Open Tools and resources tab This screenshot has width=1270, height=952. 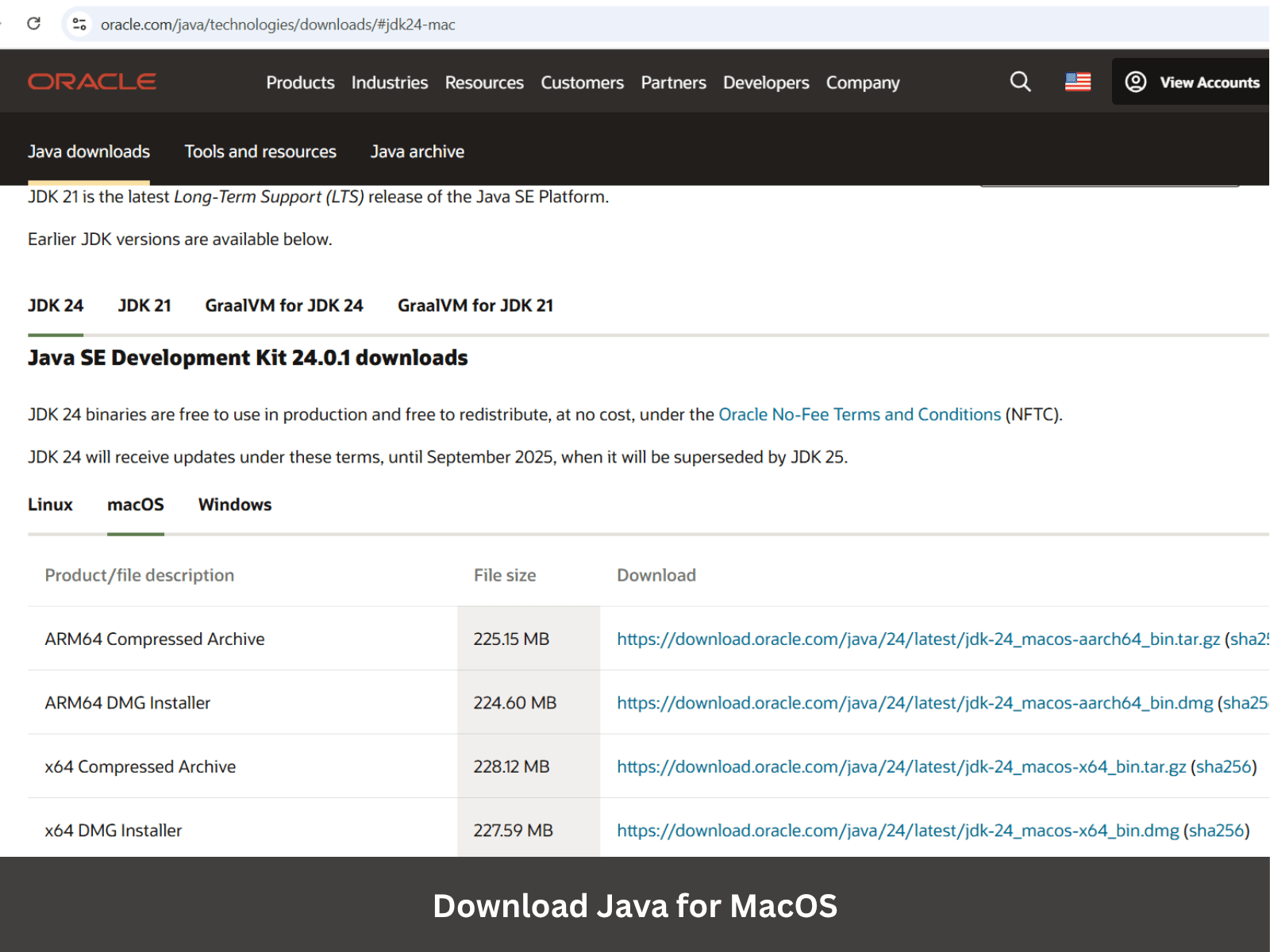260,152
